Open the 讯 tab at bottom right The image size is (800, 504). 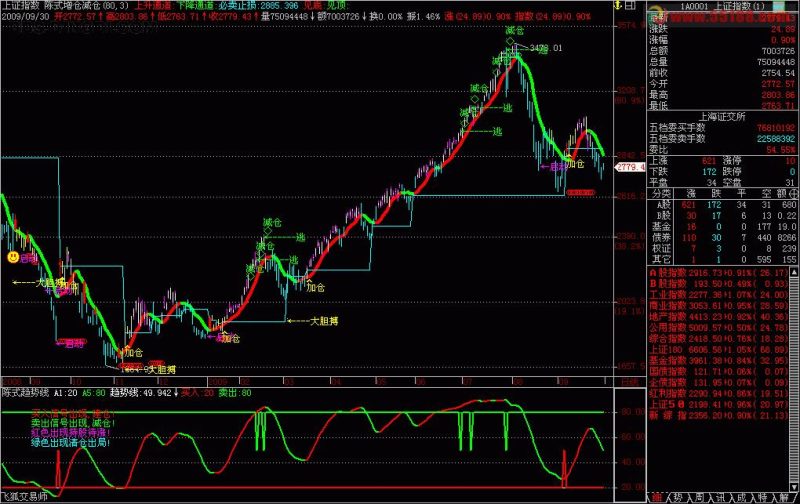coord(720,497)
